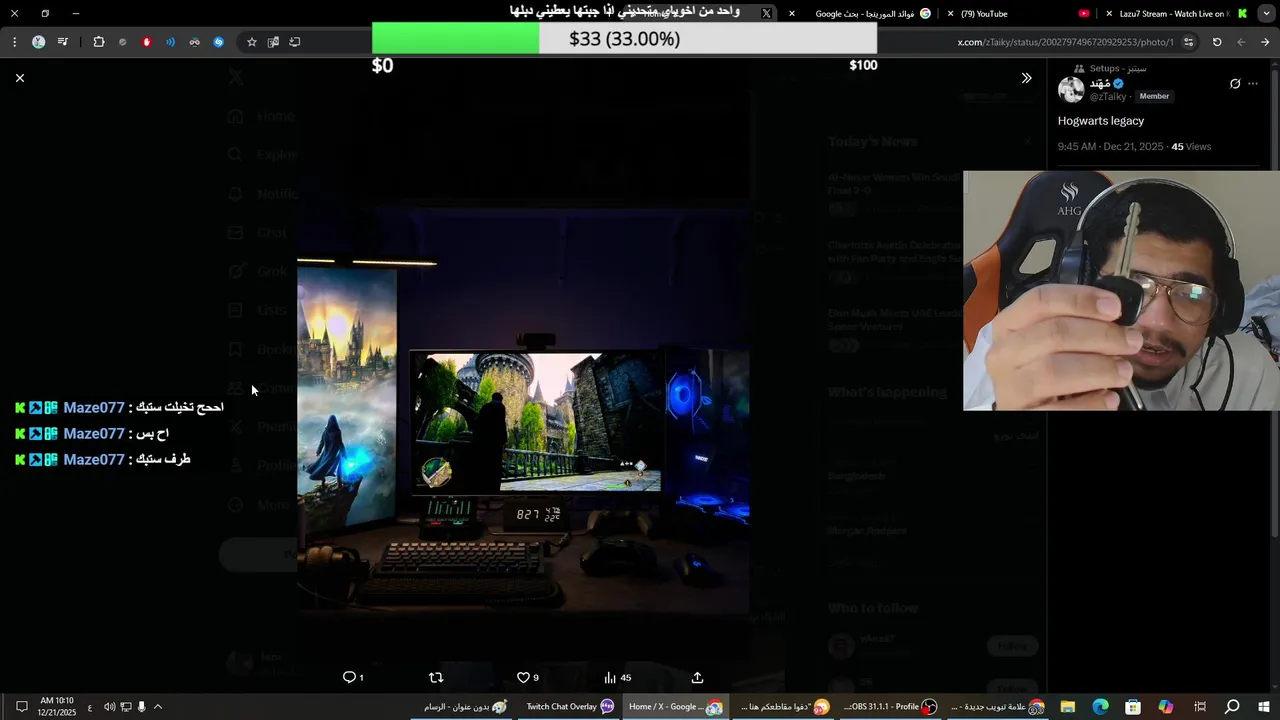Open the tweet's three-dot more menu

1253,84
